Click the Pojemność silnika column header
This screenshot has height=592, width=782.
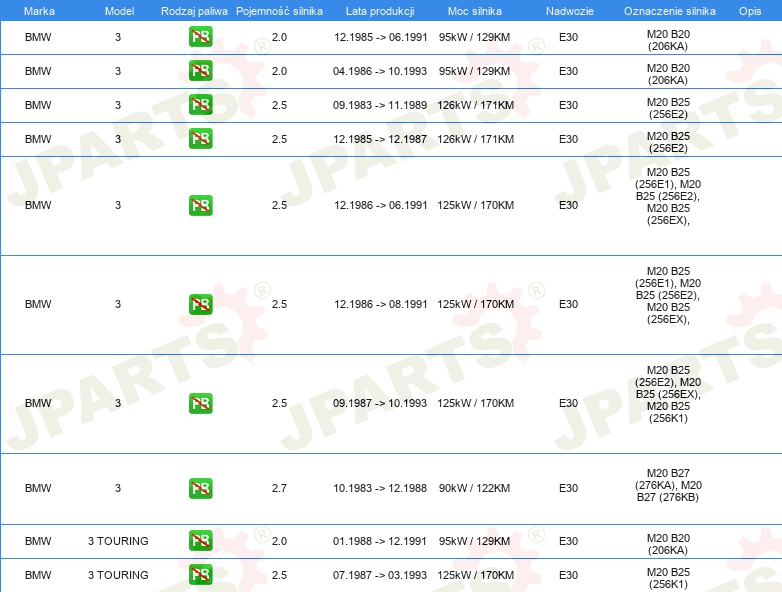click(x=279, y=11)
